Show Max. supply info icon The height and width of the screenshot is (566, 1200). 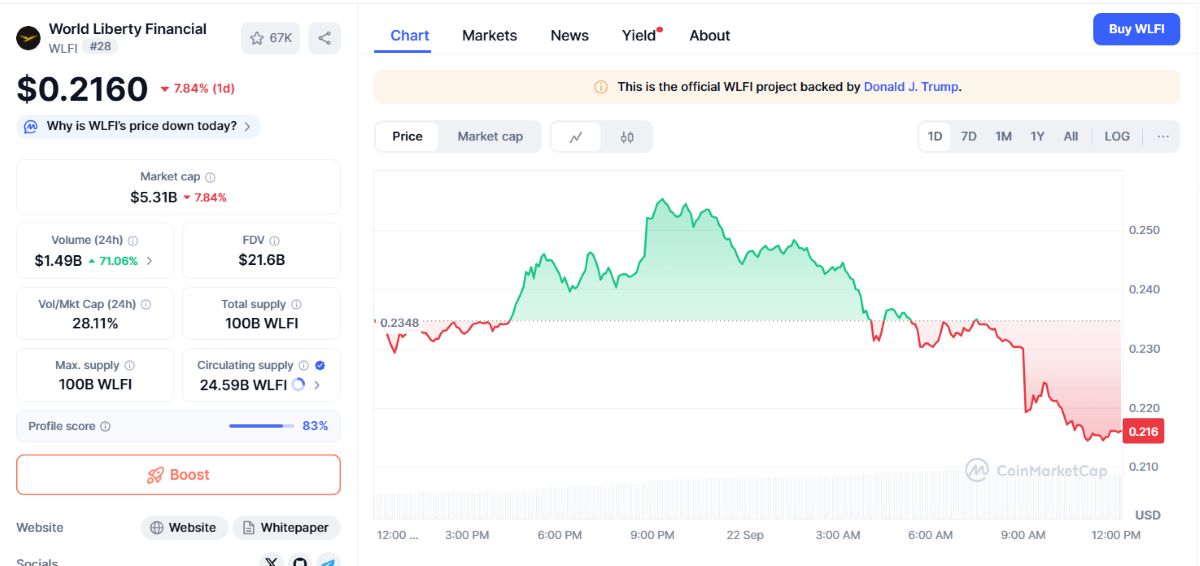coord(129,366)
